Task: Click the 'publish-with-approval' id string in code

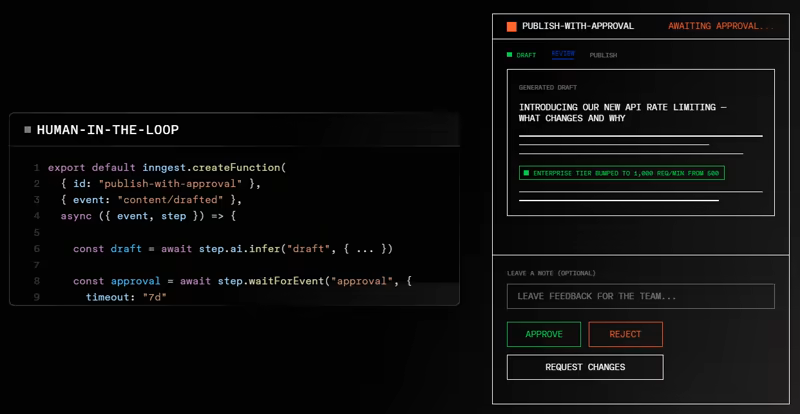Action: 169,183
